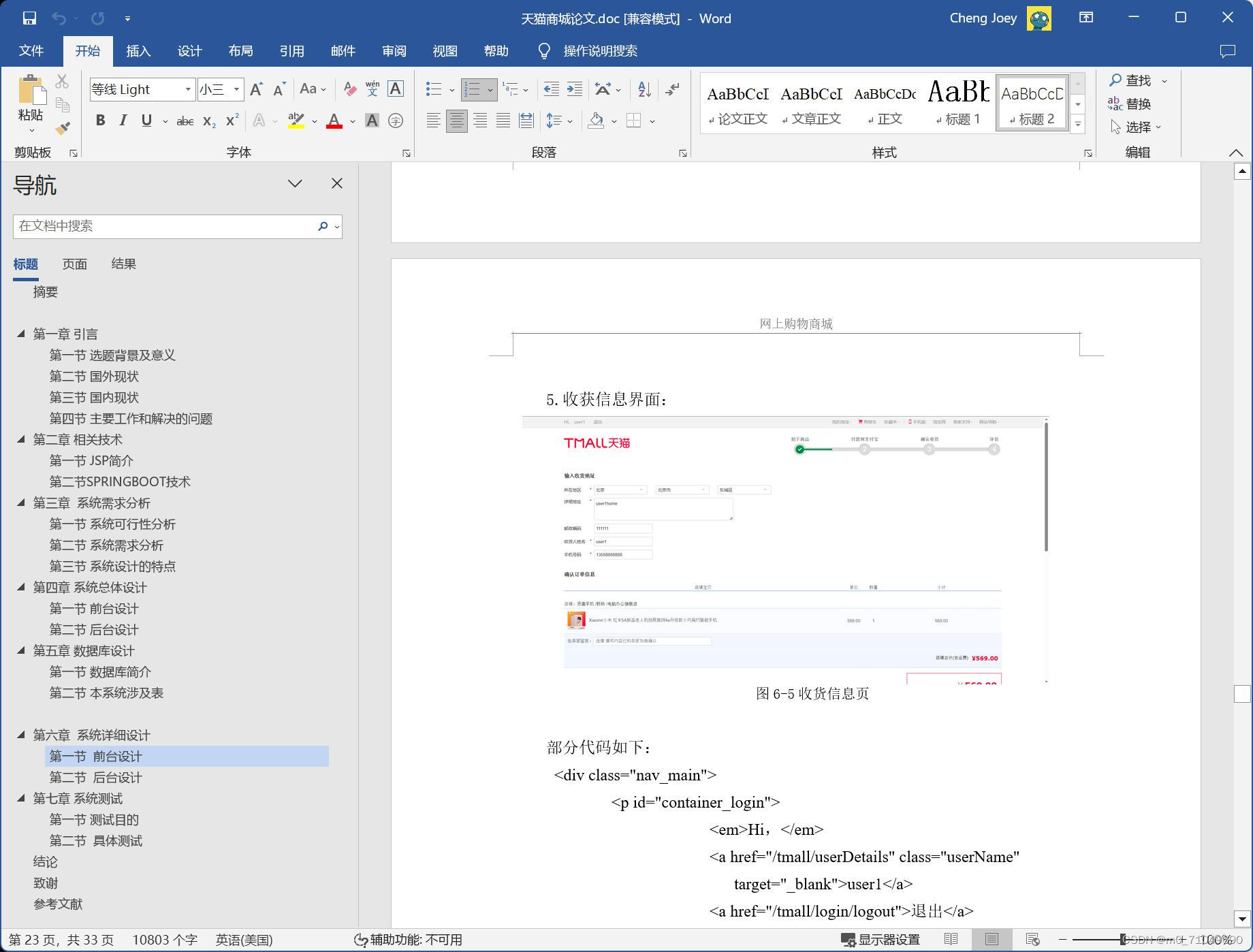Select the Clear All Formatting icon
The image size is (1253, 952).
point(349,89)
